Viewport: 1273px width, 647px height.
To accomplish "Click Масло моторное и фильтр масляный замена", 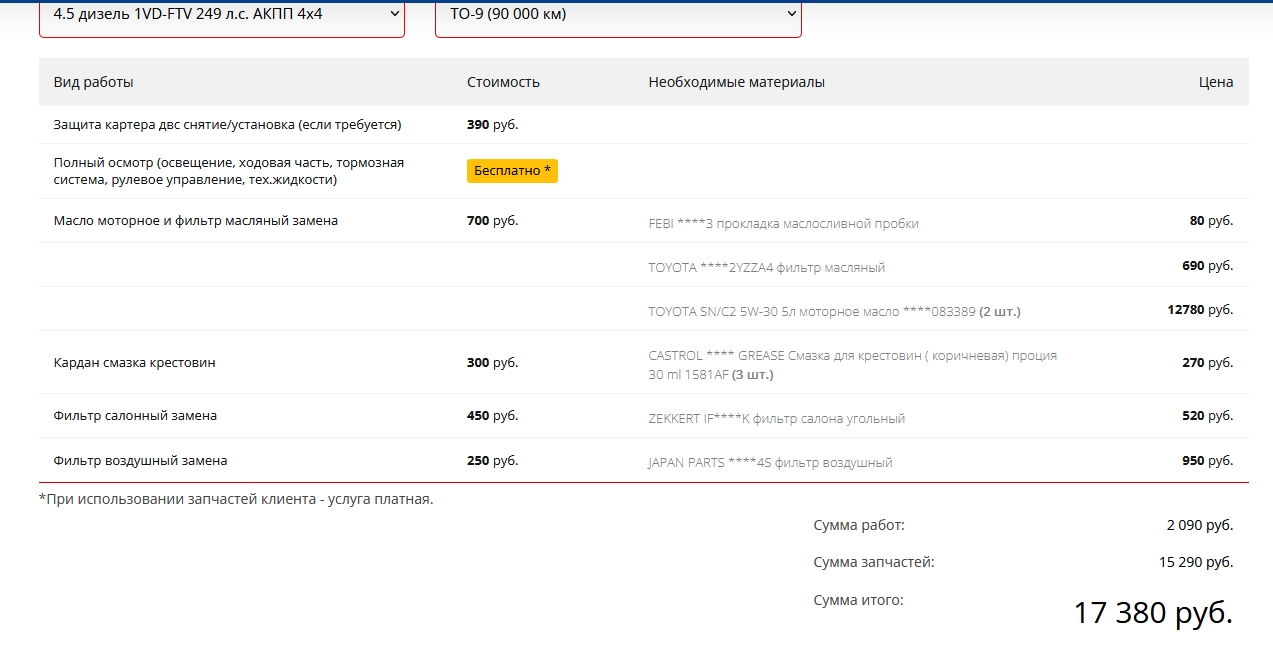I will pos(196,221).
